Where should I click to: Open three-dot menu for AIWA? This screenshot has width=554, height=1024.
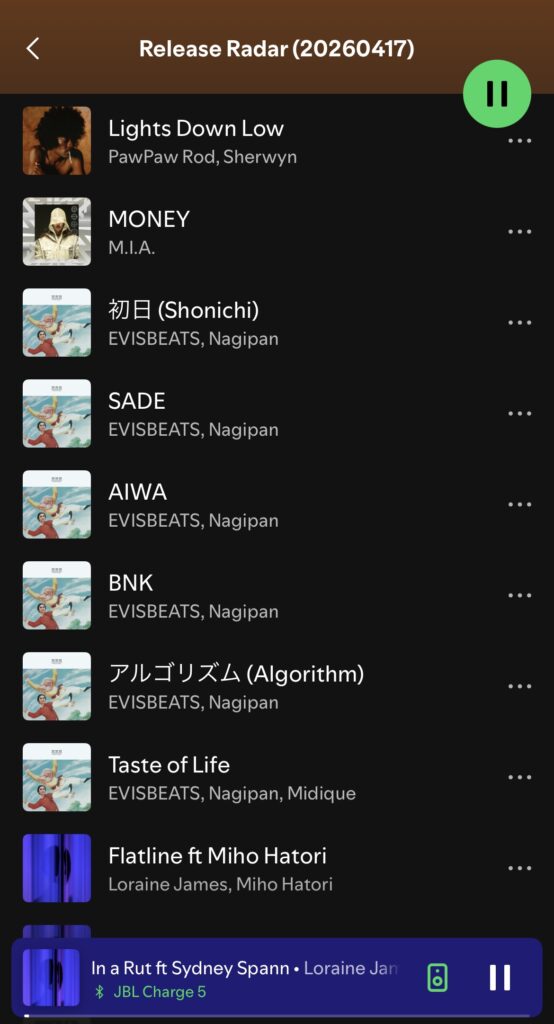click(519, 504)
